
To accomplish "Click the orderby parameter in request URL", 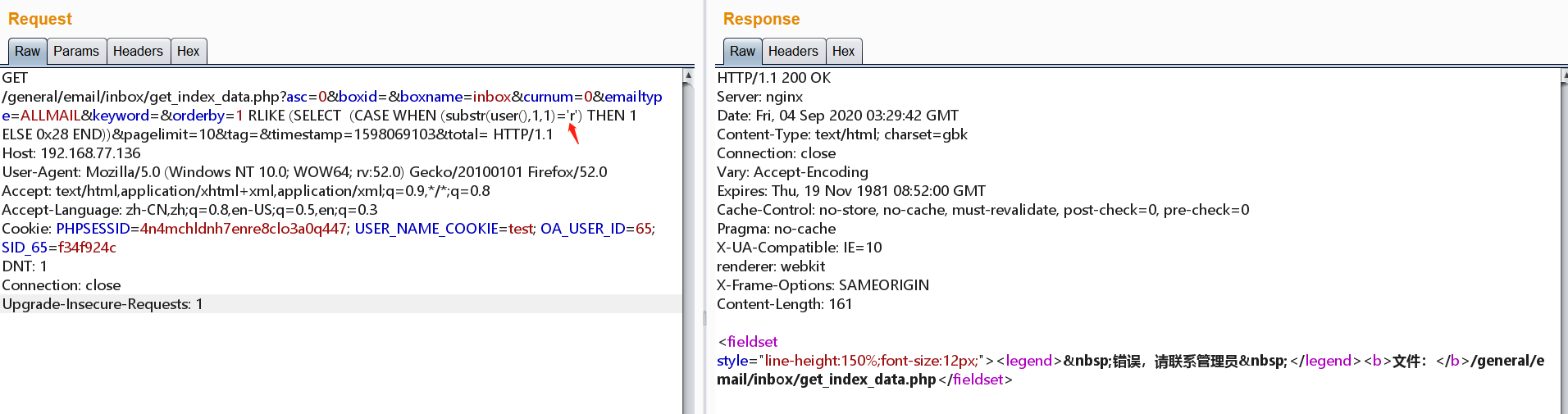I will 198,116.
